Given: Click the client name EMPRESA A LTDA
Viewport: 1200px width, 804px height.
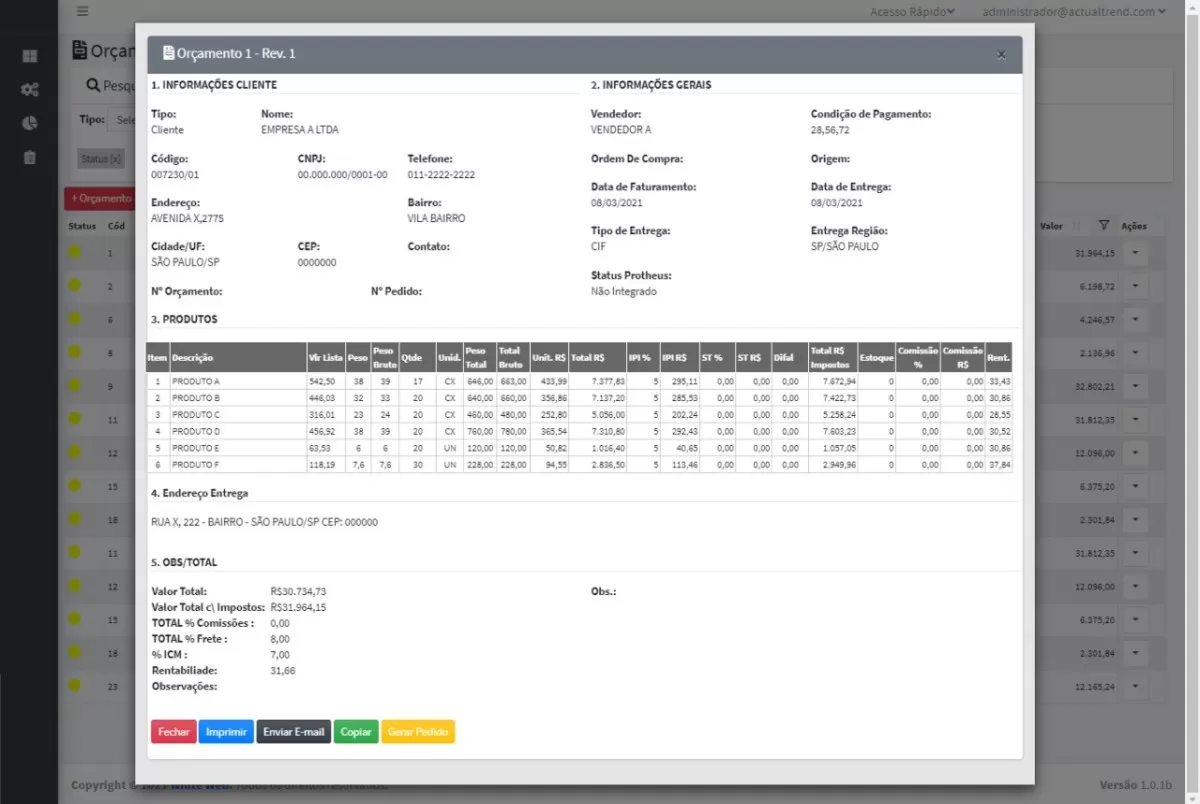Looking at the screenshot, I should (298, 130).
